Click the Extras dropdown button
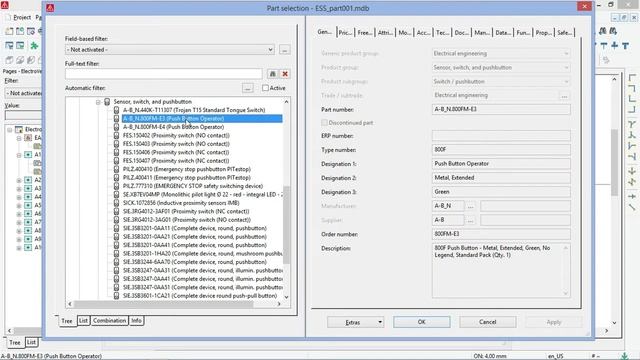 (x=356, y=322)
